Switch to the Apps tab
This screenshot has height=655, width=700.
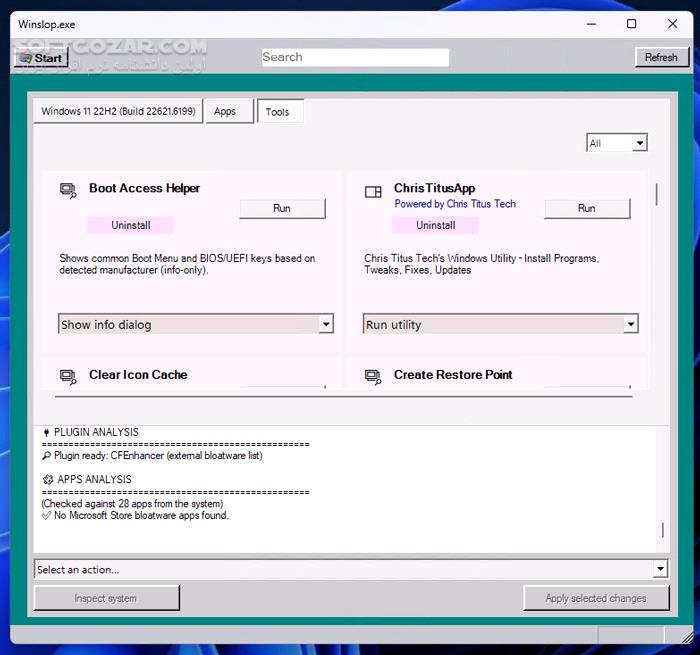pyautogui.click(x=225, y=111)
